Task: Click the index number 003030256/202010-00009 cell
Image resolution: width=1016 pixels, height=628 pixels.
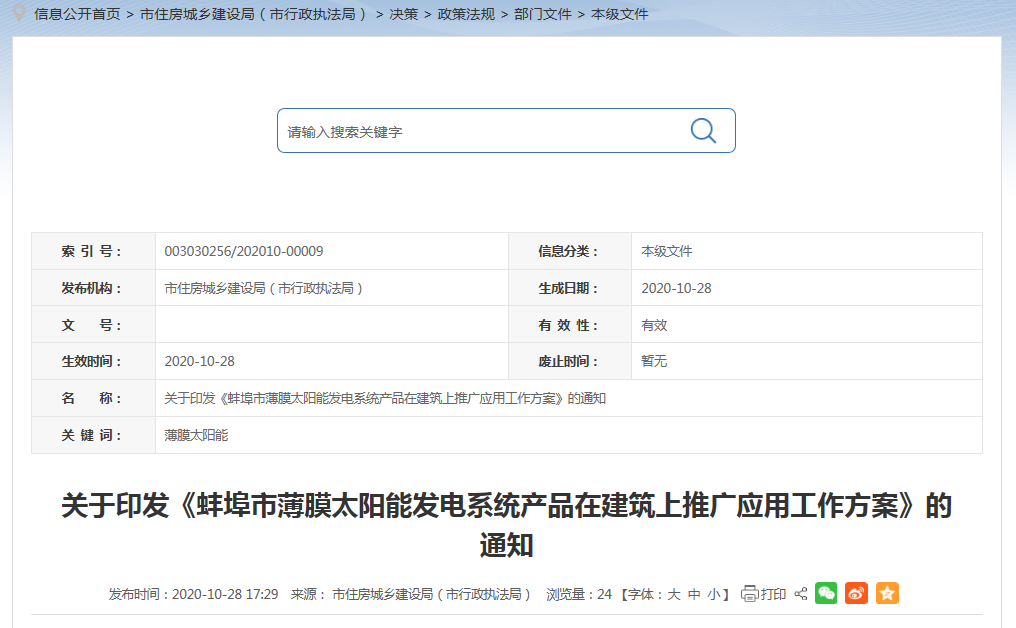Action: pyautogui.click(x=244, y=251)
